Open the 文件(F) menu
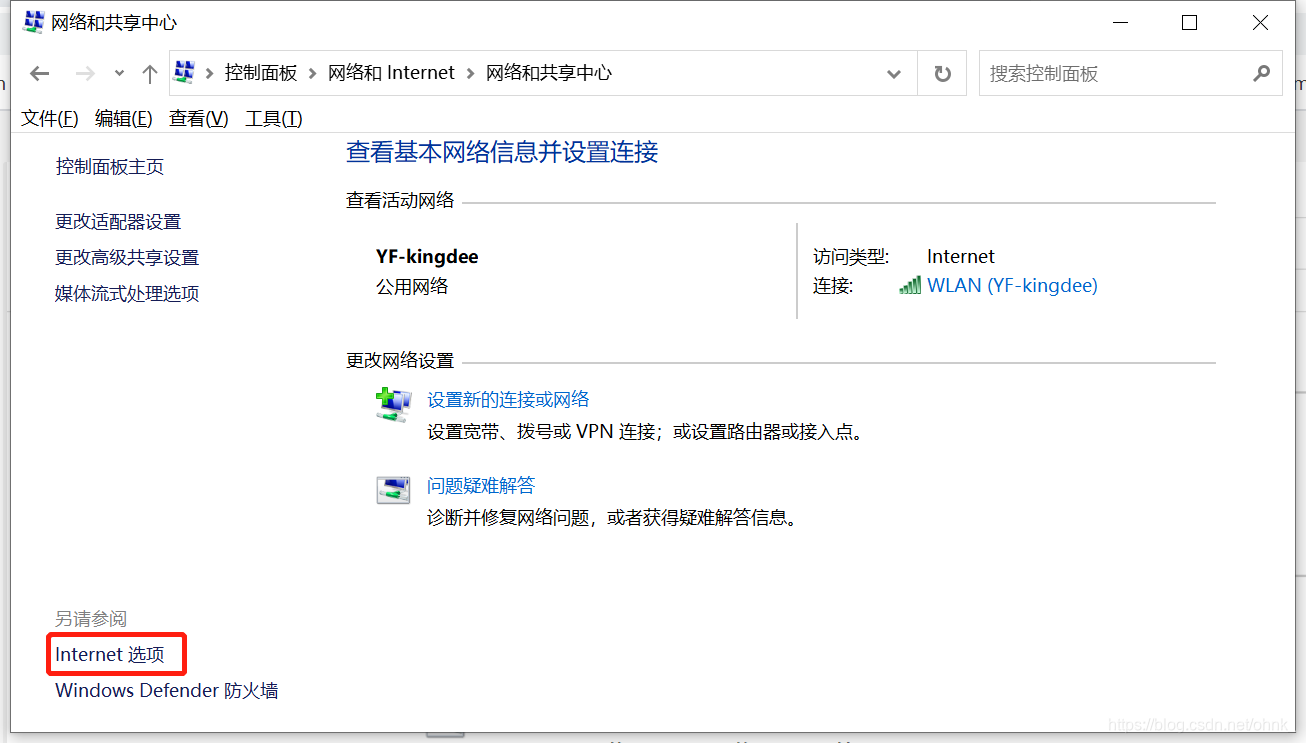 pyautogui.click(x=50, y=119)
